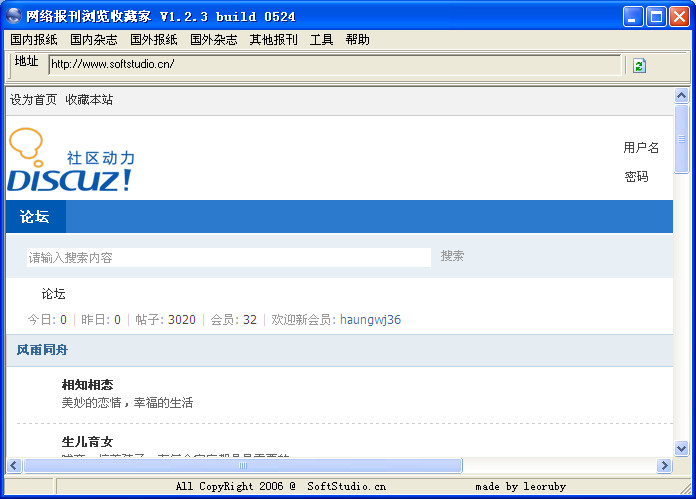Click the 美妙的恋情，幸福的生活 description
This screenshot has width=696, height=499.
[x=127, y=403]
